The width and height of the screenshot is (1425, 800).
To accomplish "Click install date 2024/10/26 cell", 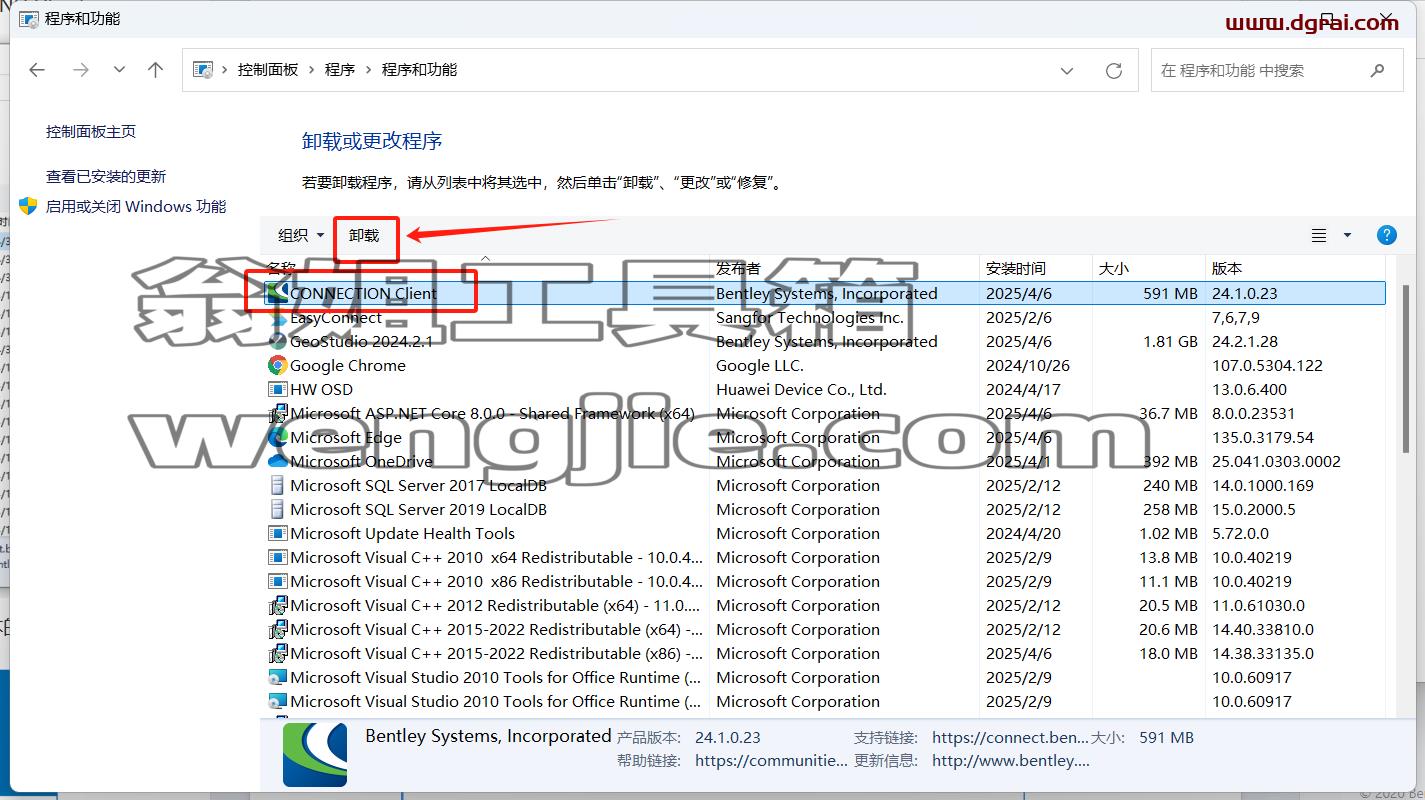I will click(x=1028, y=366).
